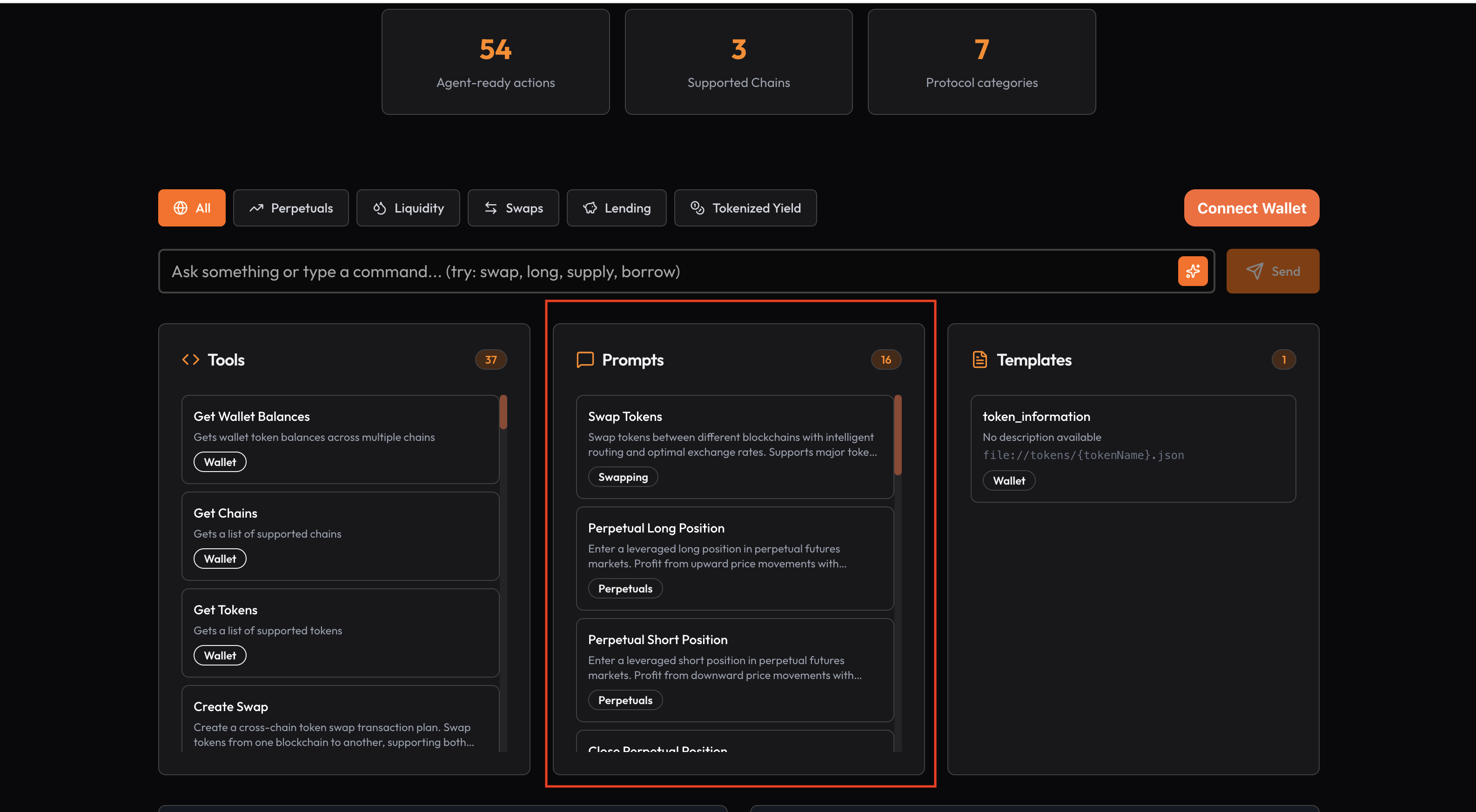
Task: Click the swap arrows icon on Swaps
Action: (490, 208)
